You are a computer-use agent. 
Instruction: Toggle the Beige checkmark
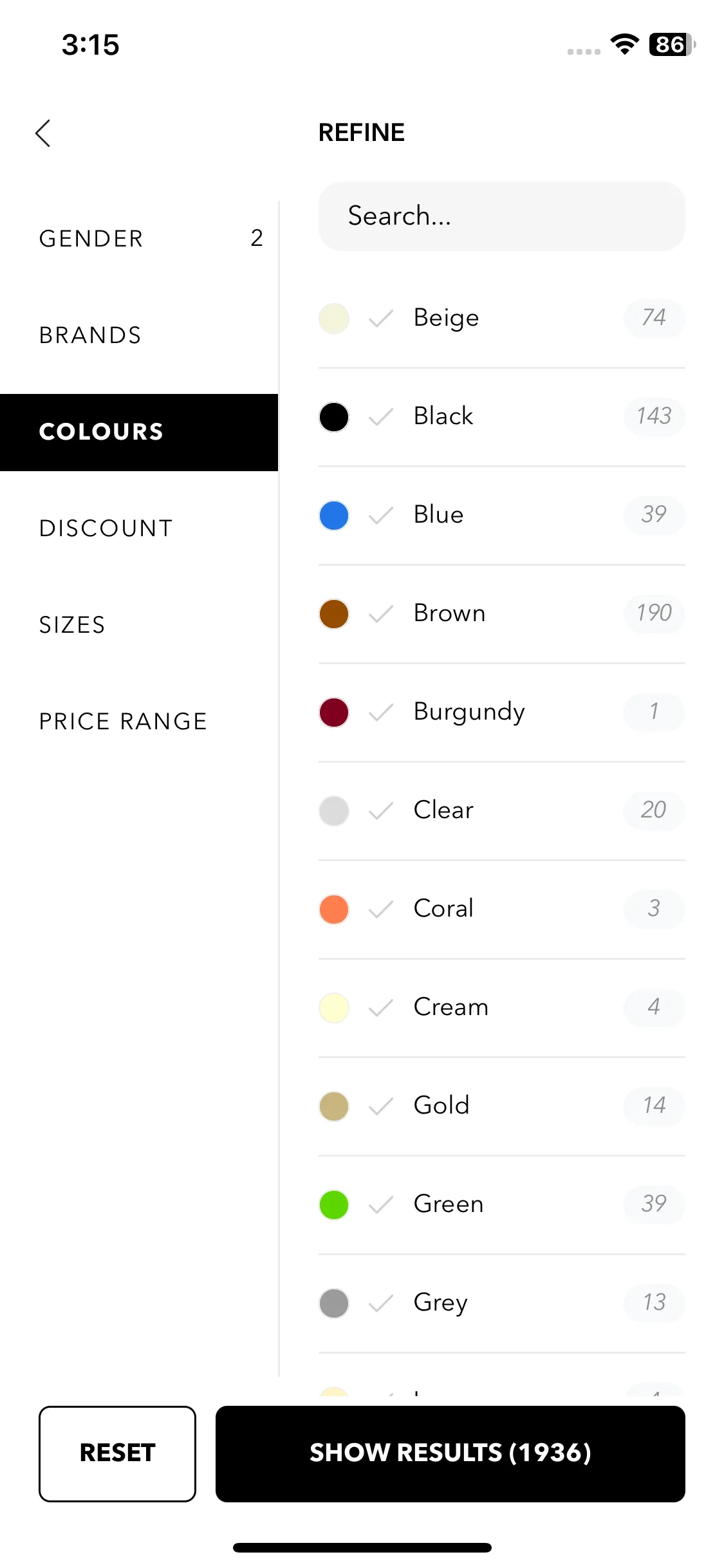381,319
